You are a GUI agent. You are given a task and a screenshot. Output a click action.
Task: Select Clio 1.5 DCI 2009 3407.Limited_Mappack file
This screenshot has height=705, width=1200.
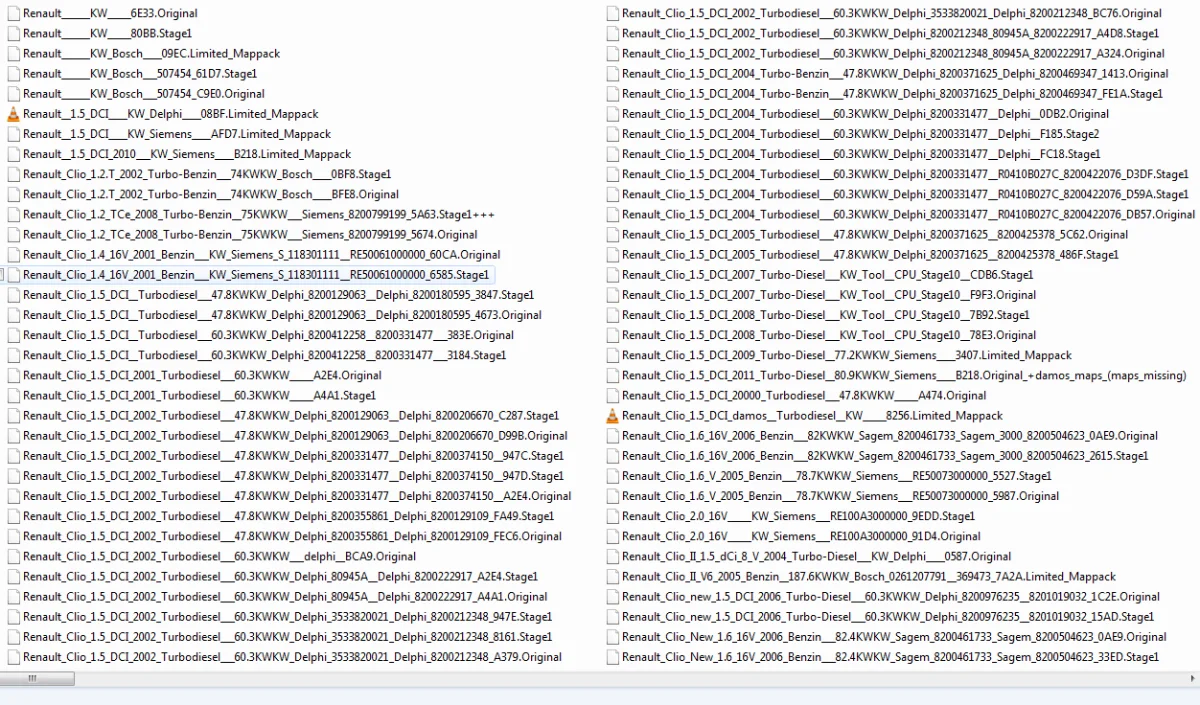click(846, 355)
